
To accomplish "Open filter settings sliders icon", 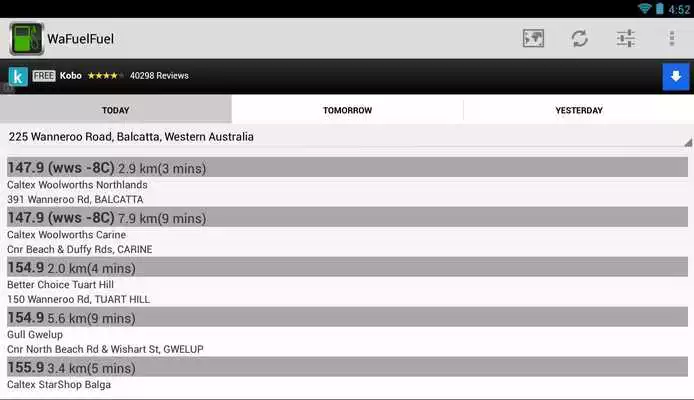I will pos(626,38).
